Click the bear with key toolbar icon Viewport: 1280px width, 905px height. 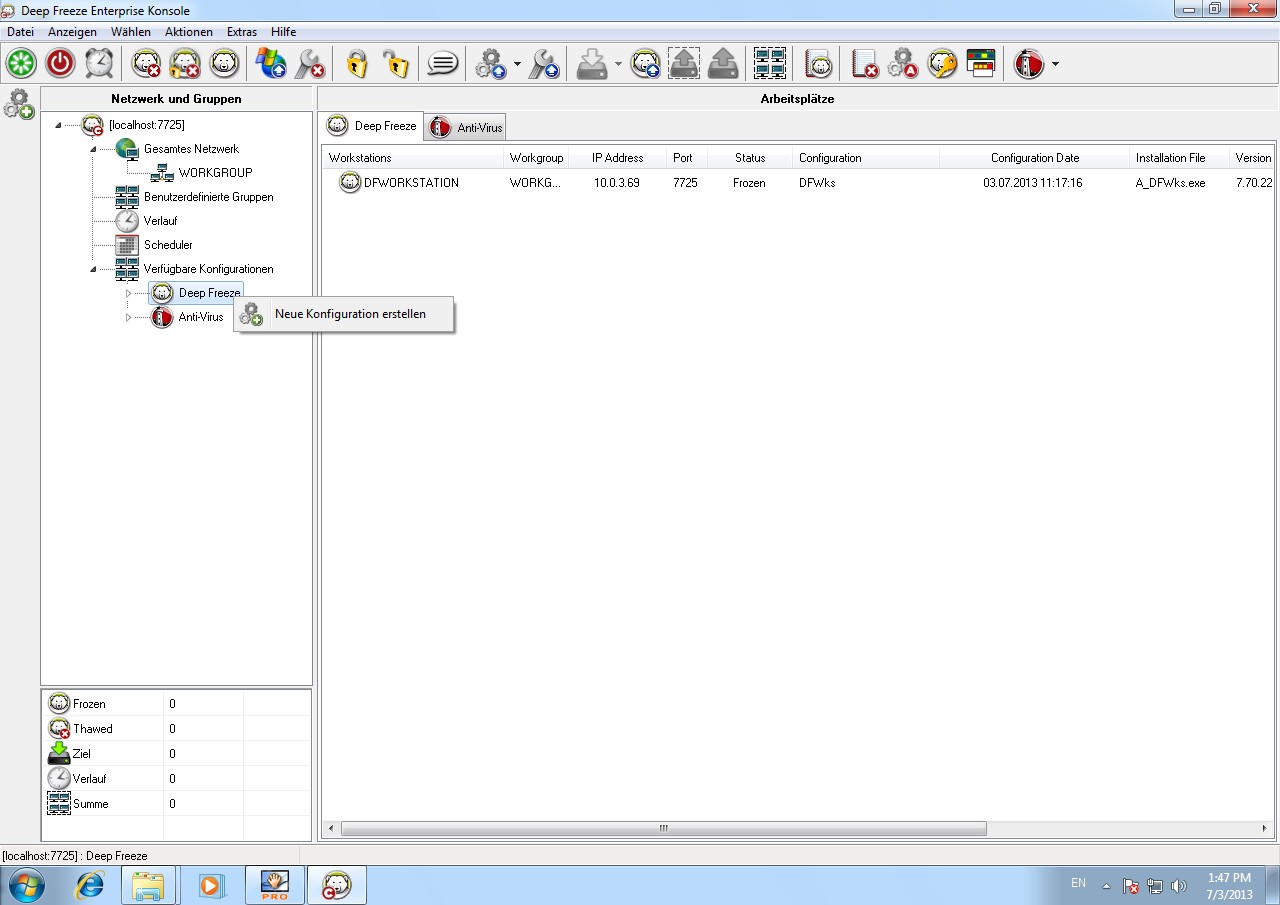pos(942,64)
